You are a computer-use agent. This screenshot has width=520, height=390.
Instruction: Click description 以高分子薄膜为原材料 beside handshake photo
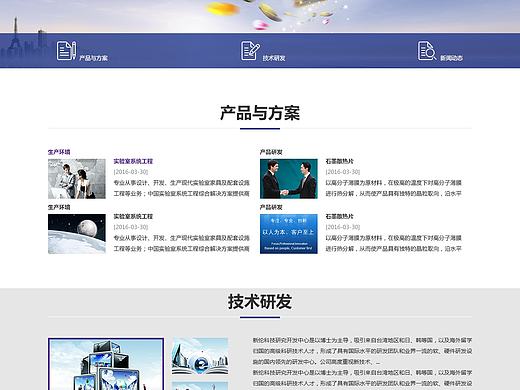[393, 188]
